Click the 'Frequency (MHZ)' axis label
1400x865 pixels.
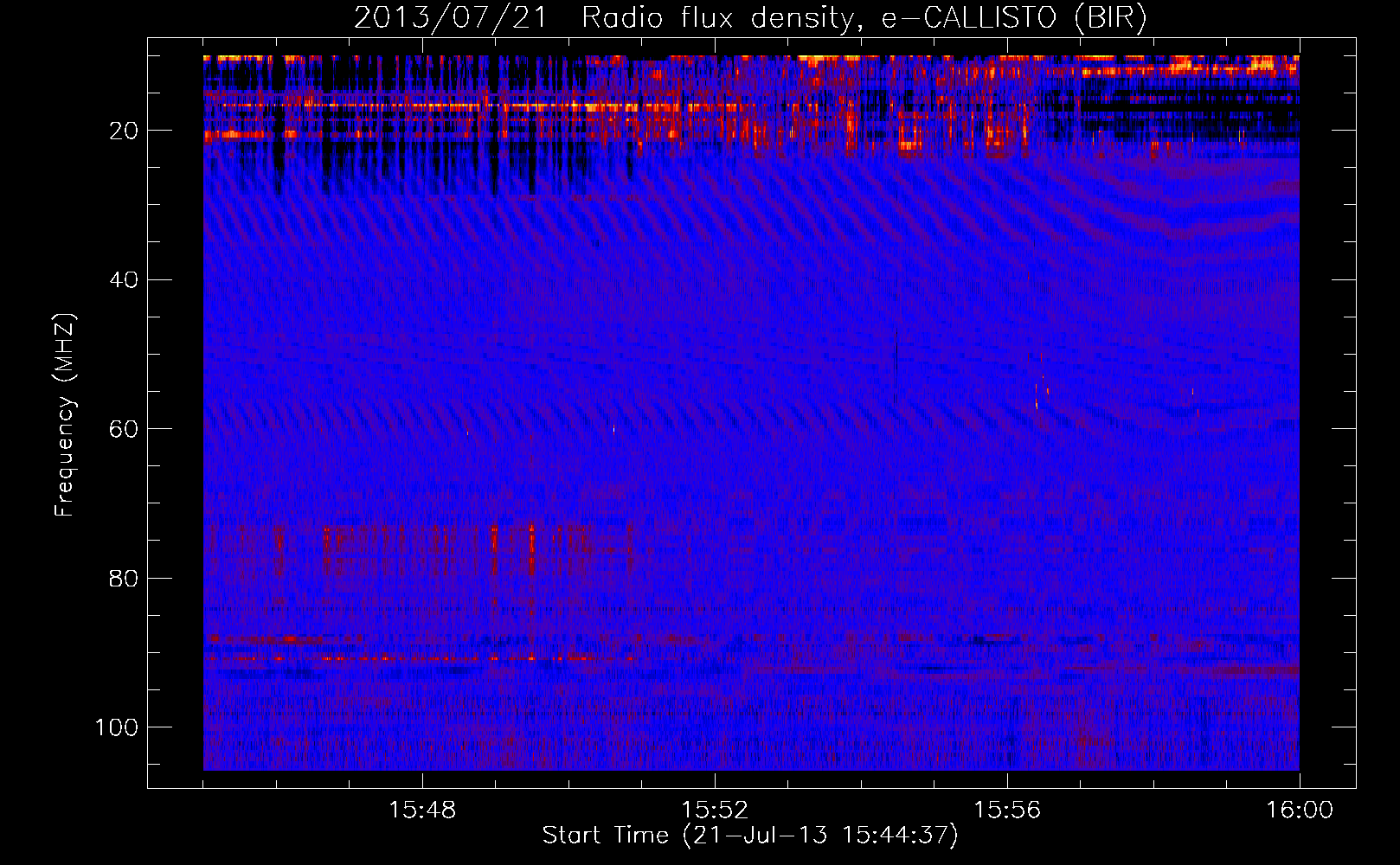click(66, 415)
